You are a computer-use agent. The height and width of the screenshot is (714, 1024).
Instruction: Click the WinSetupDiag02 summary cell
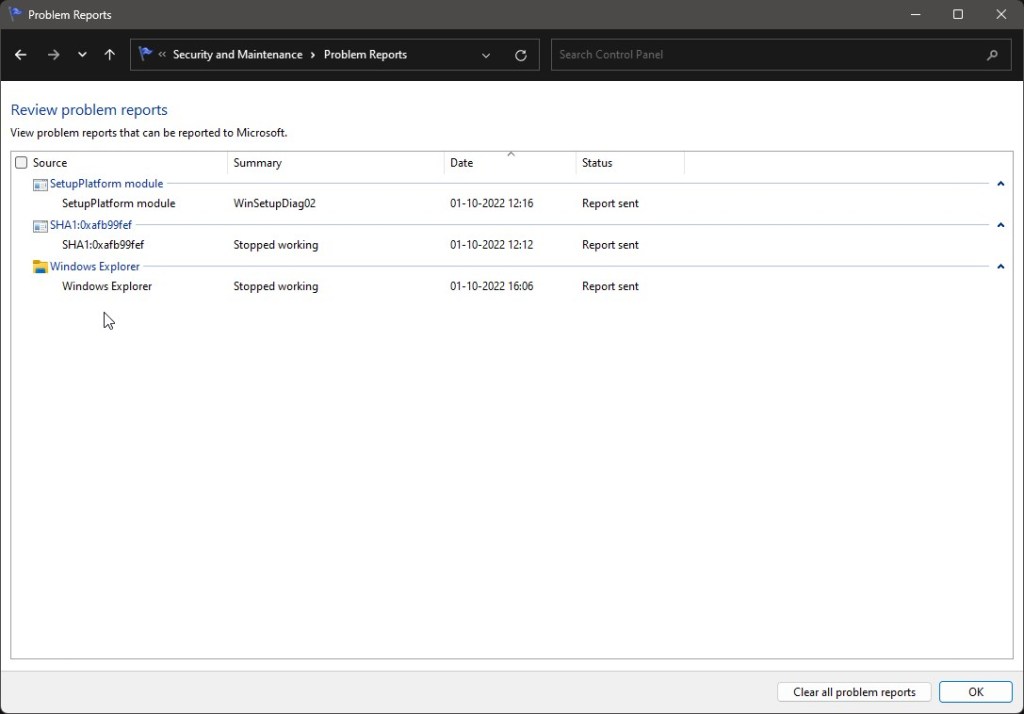[x=274, y=203]
